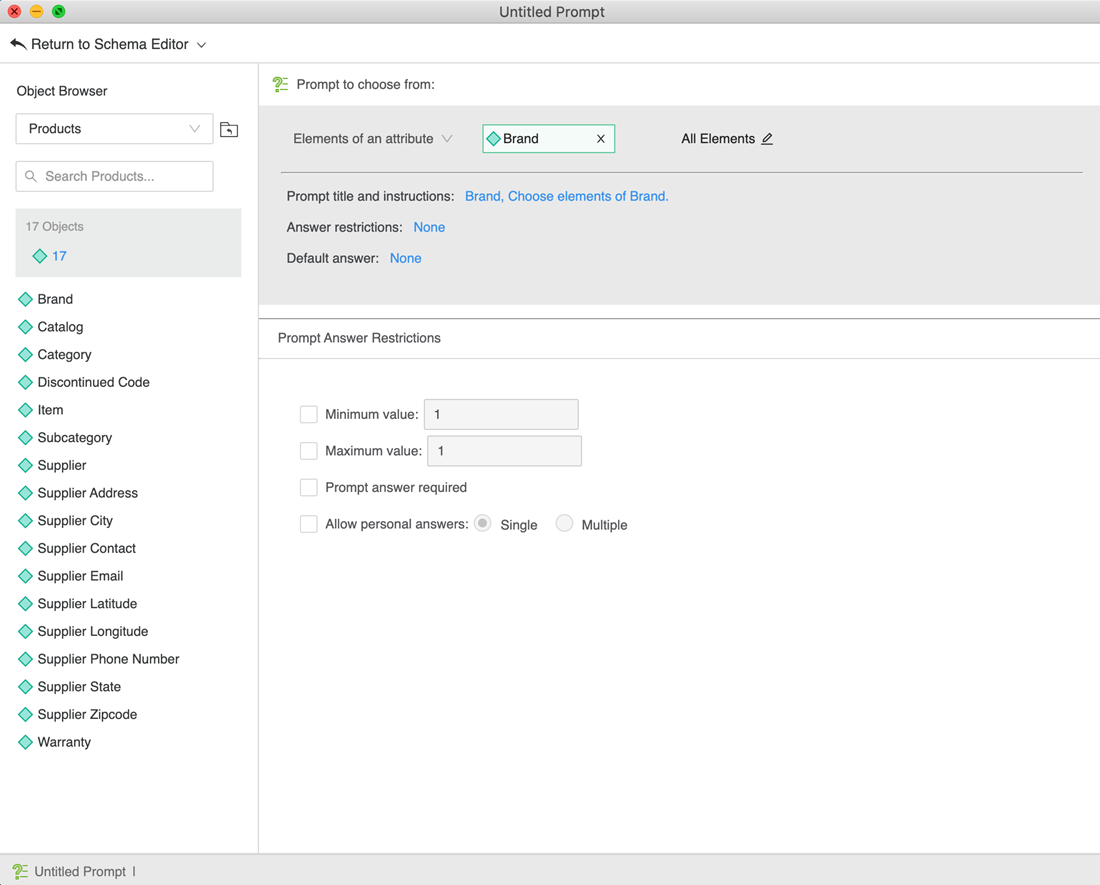Click the Search Products input field

point(115,176)
